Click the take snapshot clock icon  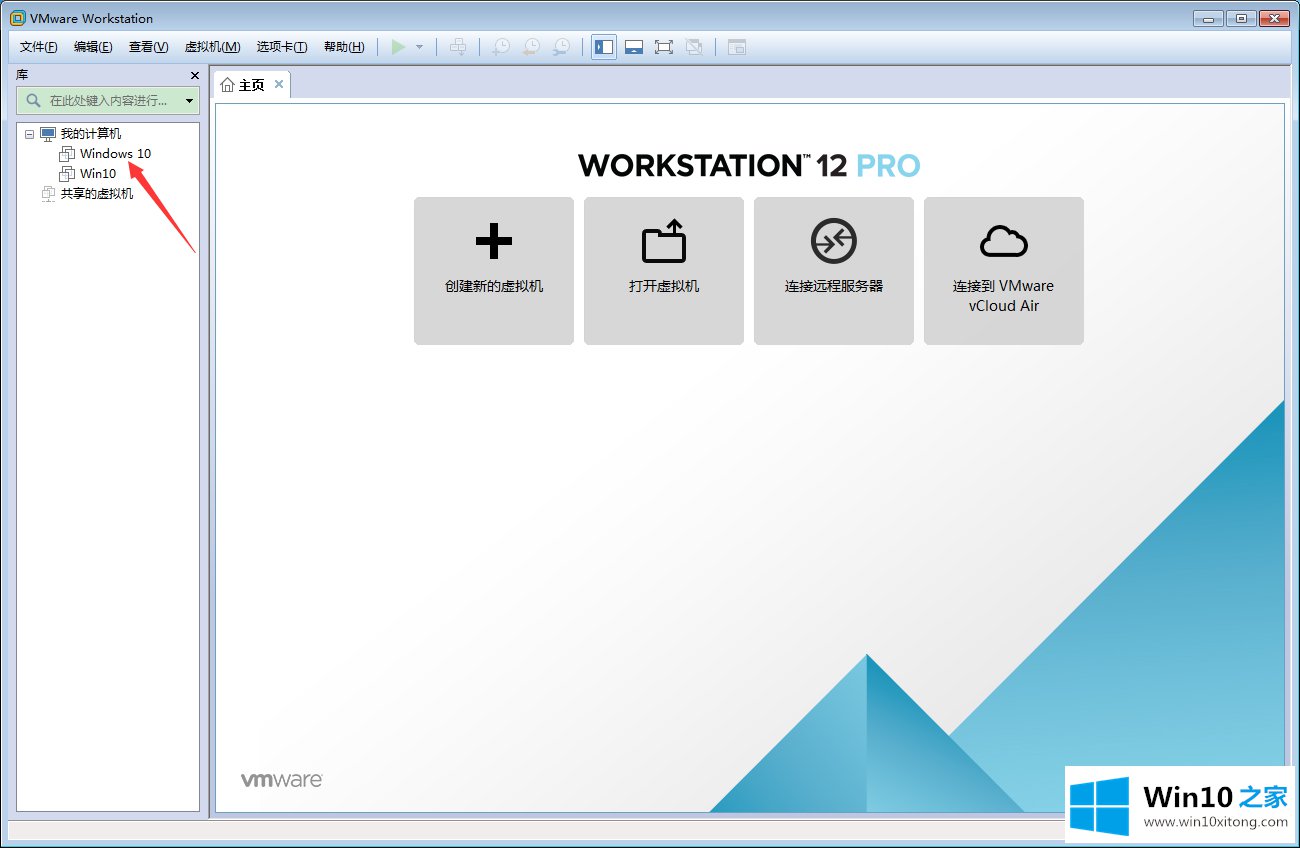click(x=500, y=47)
